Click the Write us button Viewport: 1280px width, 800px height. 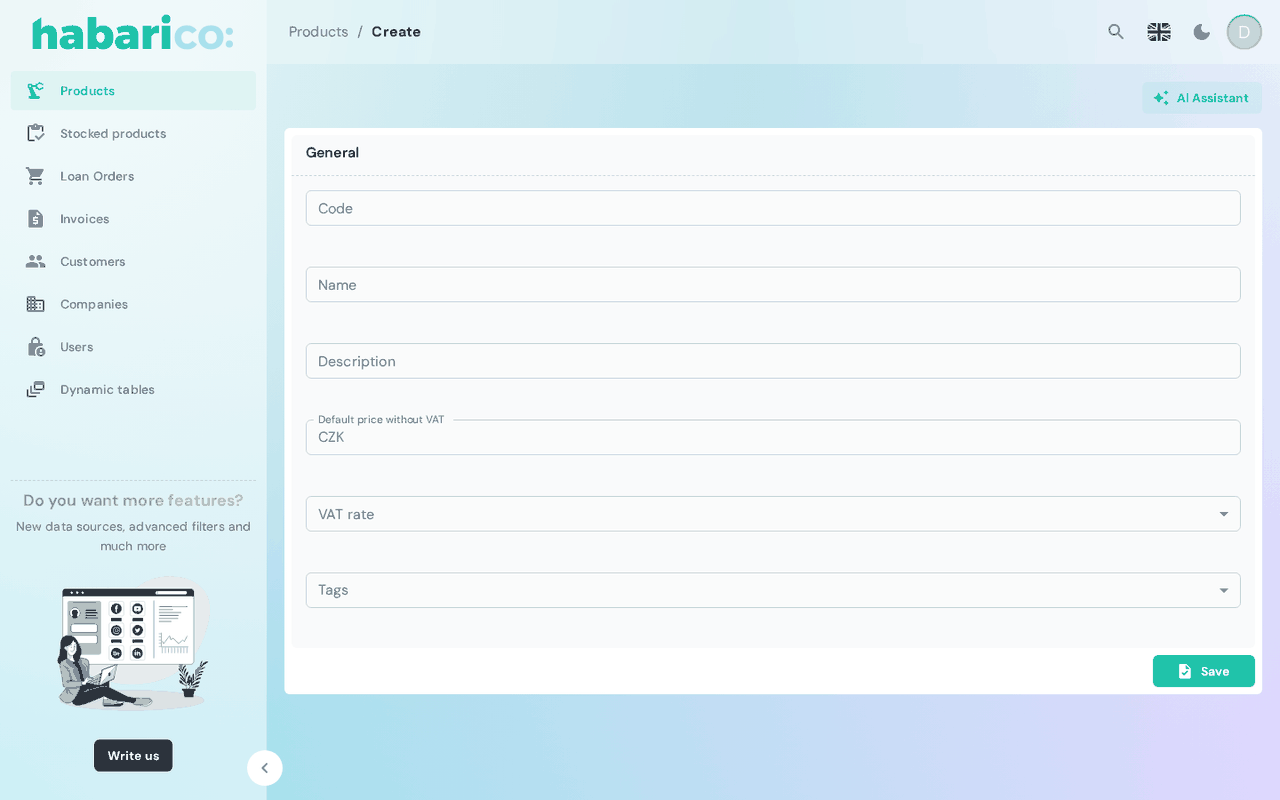point(133,756)
